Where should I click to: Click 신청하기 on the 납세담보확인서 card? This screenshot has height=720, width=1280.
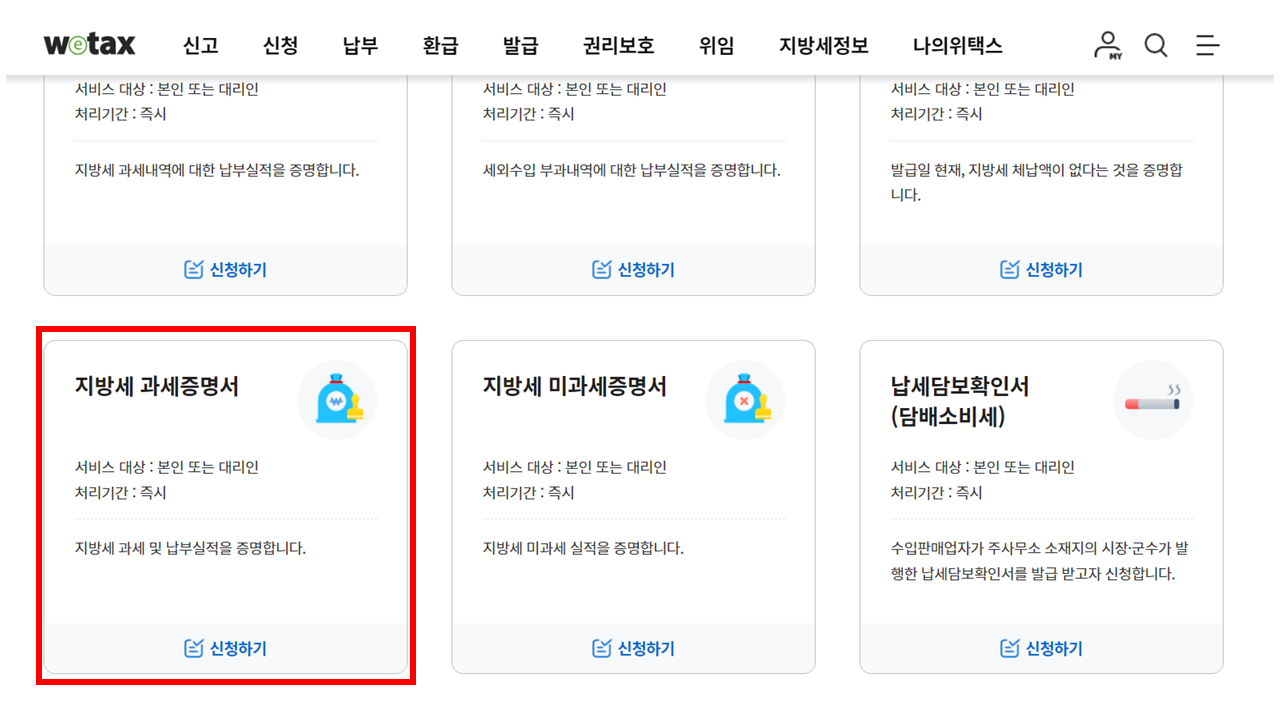[x=1041, y=647]
